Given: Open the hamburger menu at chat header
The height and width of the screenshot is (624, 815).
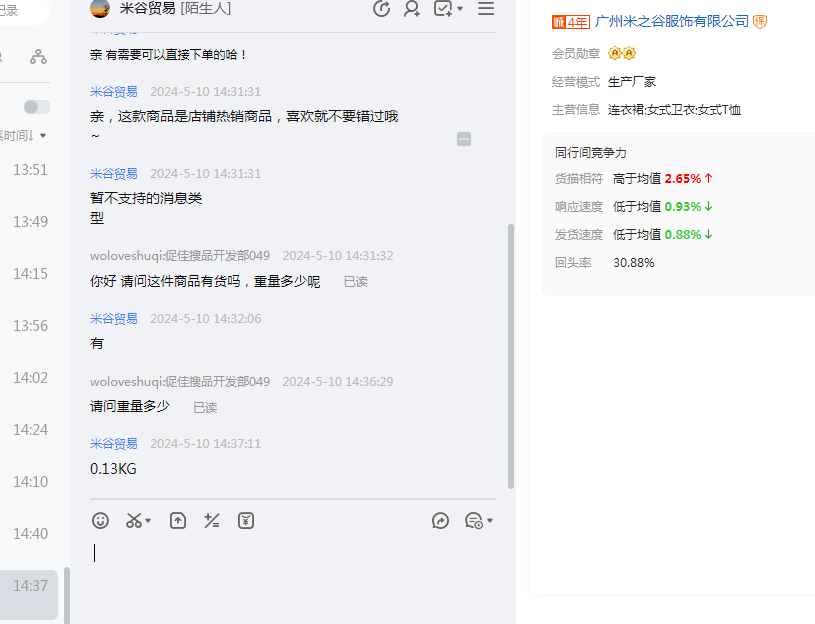Looking at the screenshot, I should pyautogui.click(x=486, y=9).
